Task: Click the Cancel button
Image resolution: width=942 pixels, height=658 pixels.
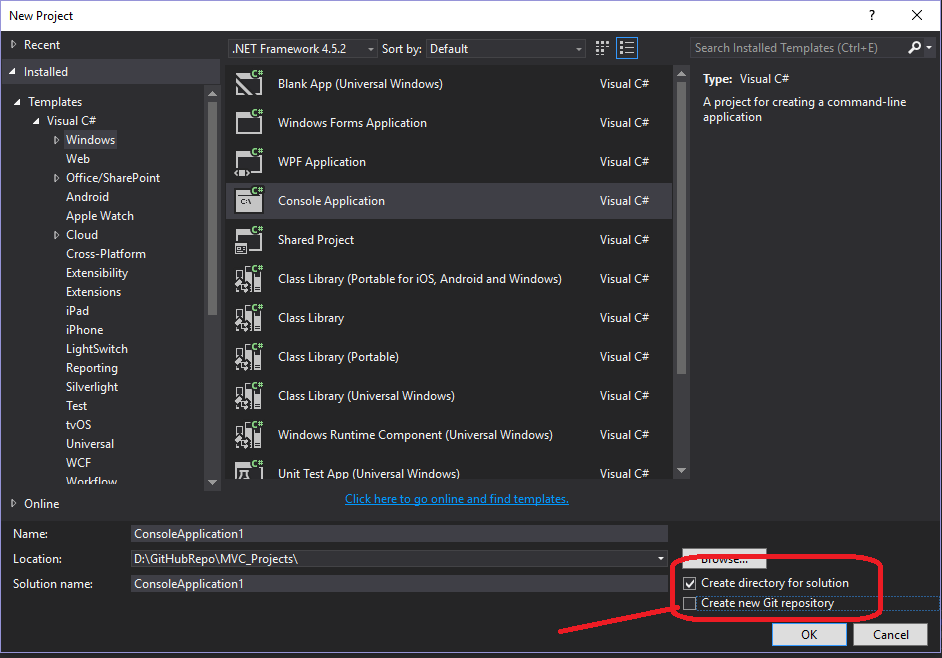Action: (890, 635)
